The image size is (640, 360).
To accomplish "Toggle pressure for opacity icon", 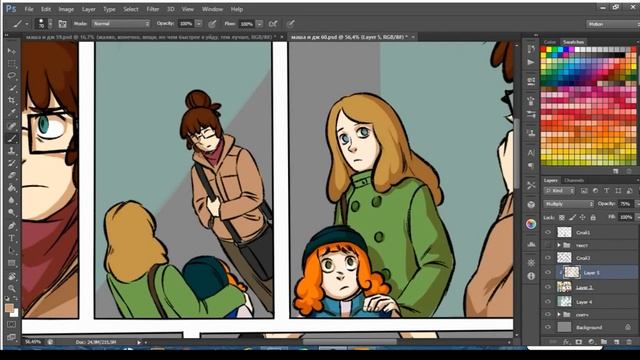I will point(212,24).
